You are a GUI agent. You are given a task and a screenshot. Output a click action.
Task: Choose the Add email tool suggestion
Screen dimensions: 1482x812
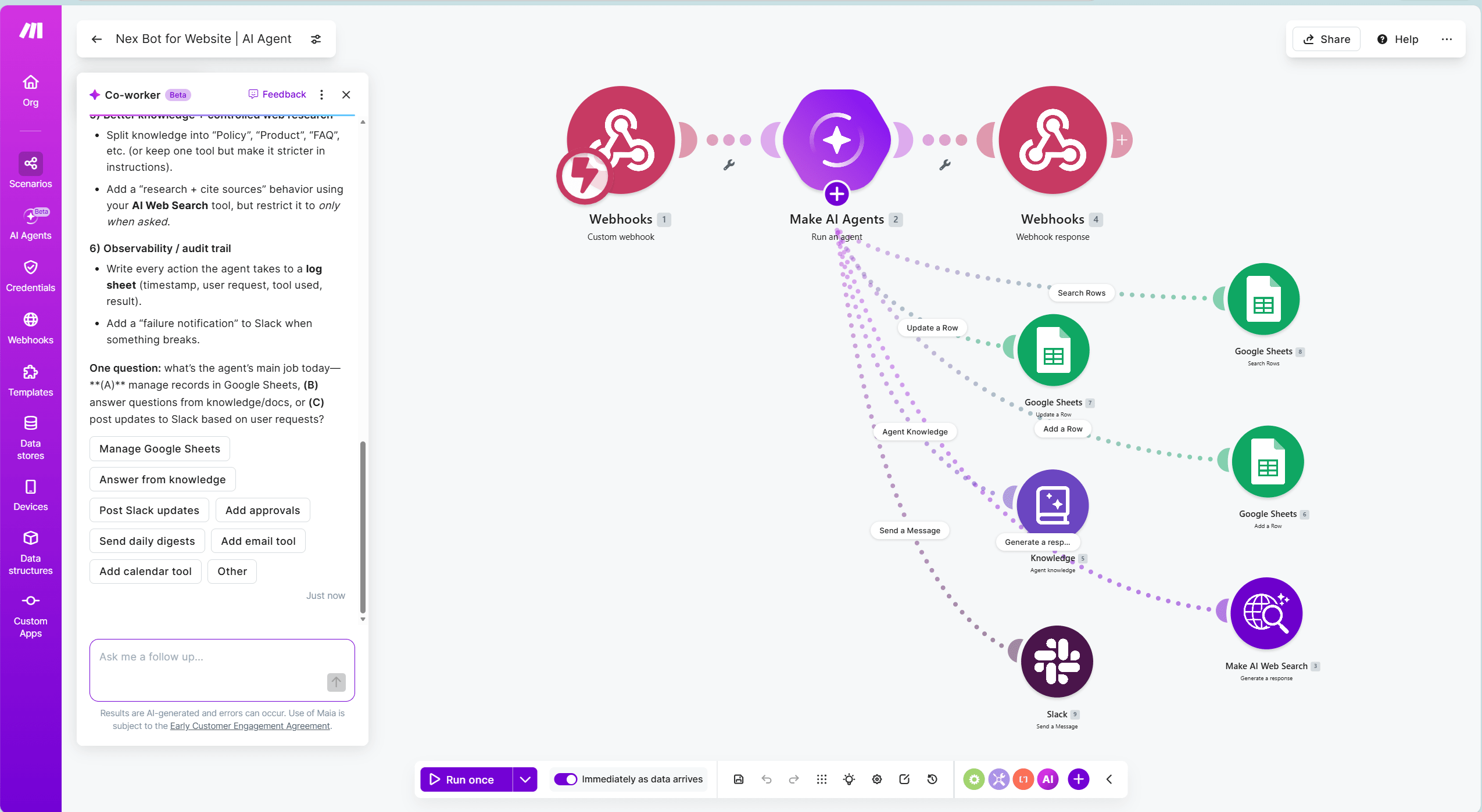click(x=258, y=541)
